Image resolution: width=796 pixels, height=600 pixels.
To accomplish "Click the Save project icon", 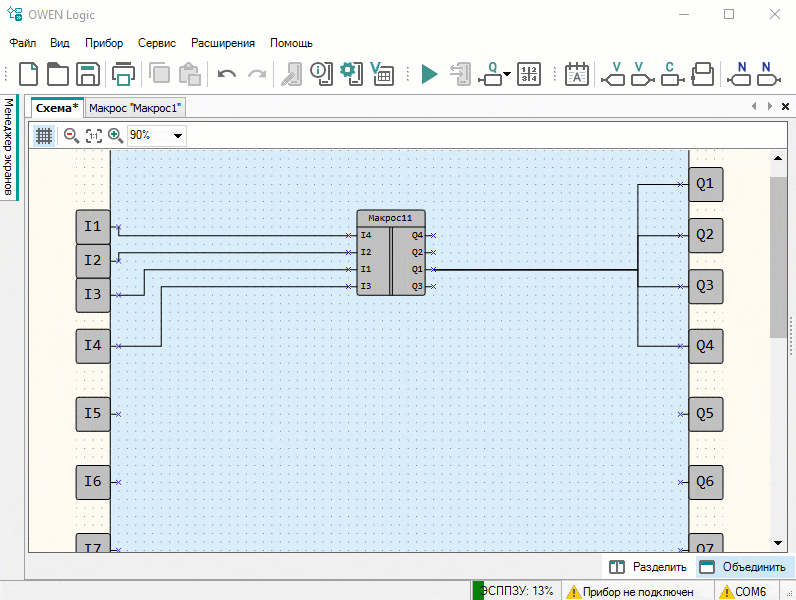I will click(88, 74).
